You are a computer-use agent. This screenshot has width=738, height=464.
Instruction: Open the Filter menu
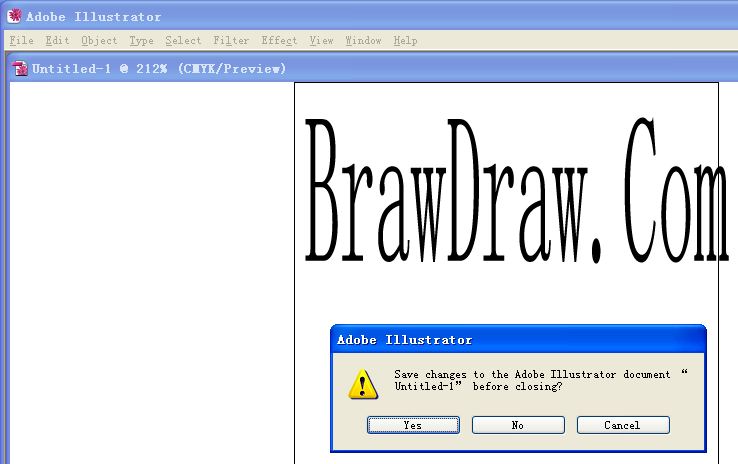pos(231,40)
